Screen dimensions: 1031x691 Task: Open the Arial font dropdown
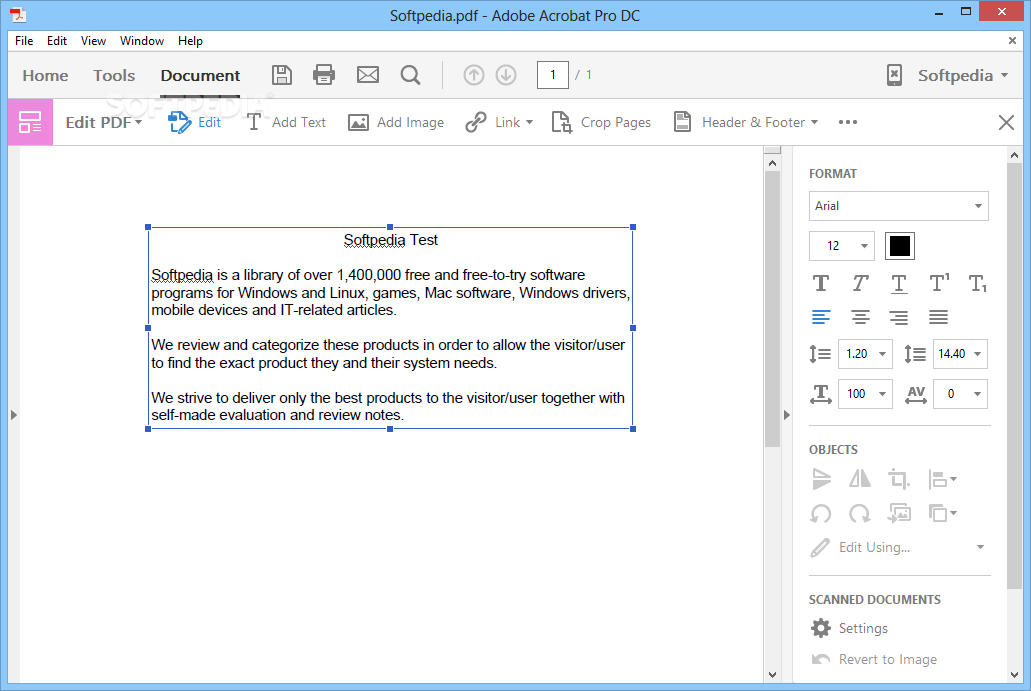click(x=898, y=206)
